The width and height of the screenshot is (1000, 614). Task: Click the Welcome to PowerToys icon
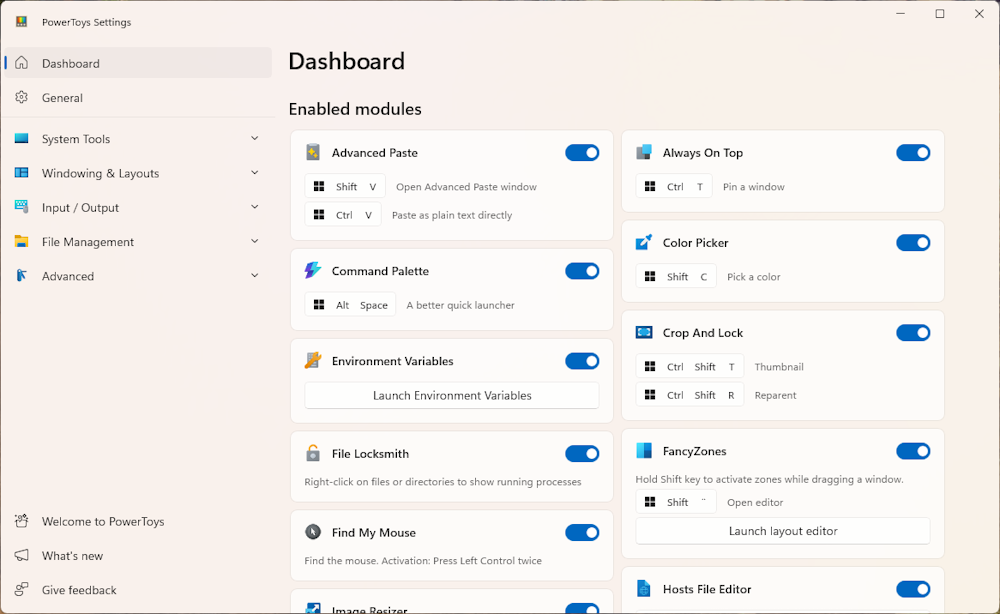coord(22,521)
